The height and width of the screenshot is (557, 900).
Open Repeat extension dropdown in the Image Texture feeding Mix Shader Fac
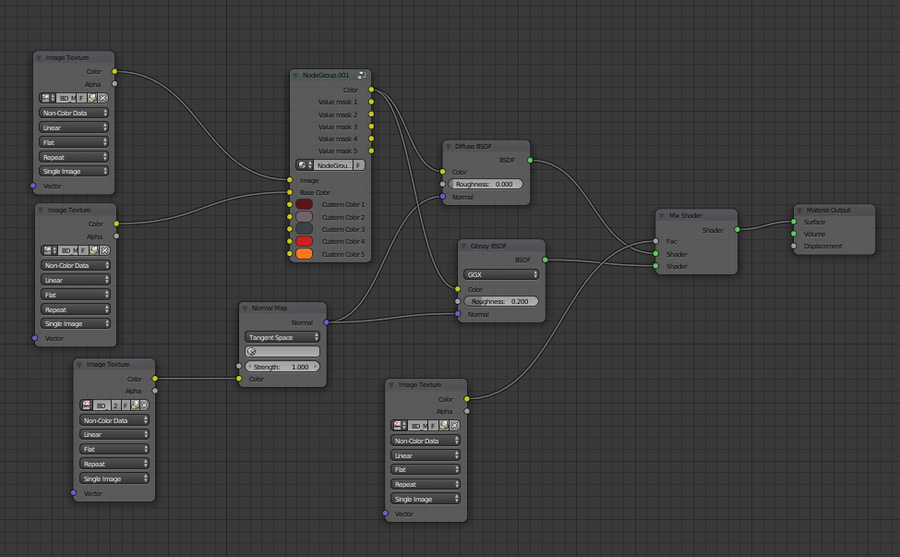tap(425, 484)
